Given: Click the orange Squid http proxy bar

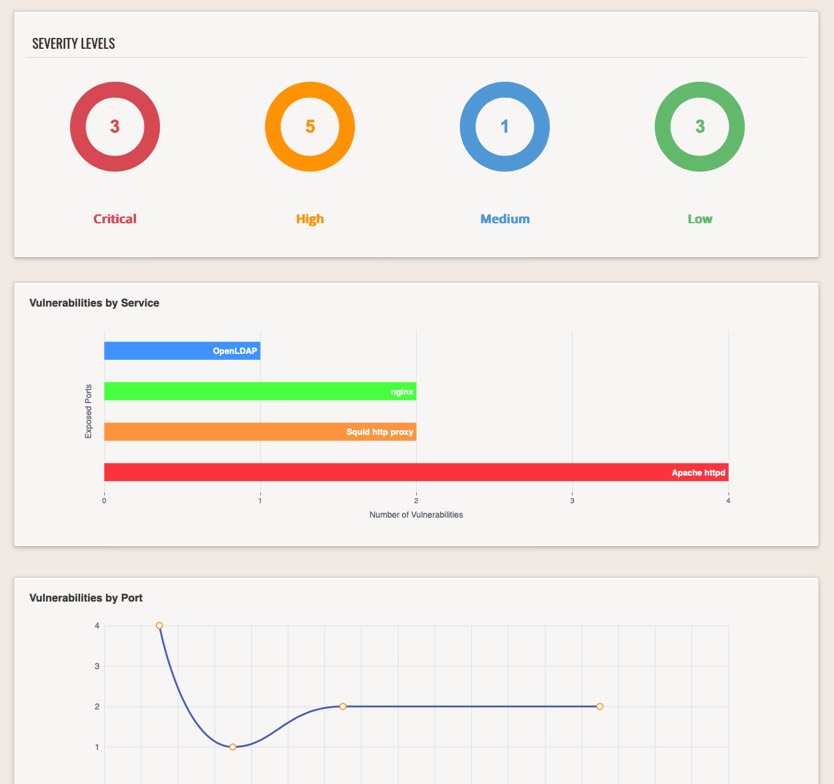Looking at the screenshot, I should (x=260, y=432).
